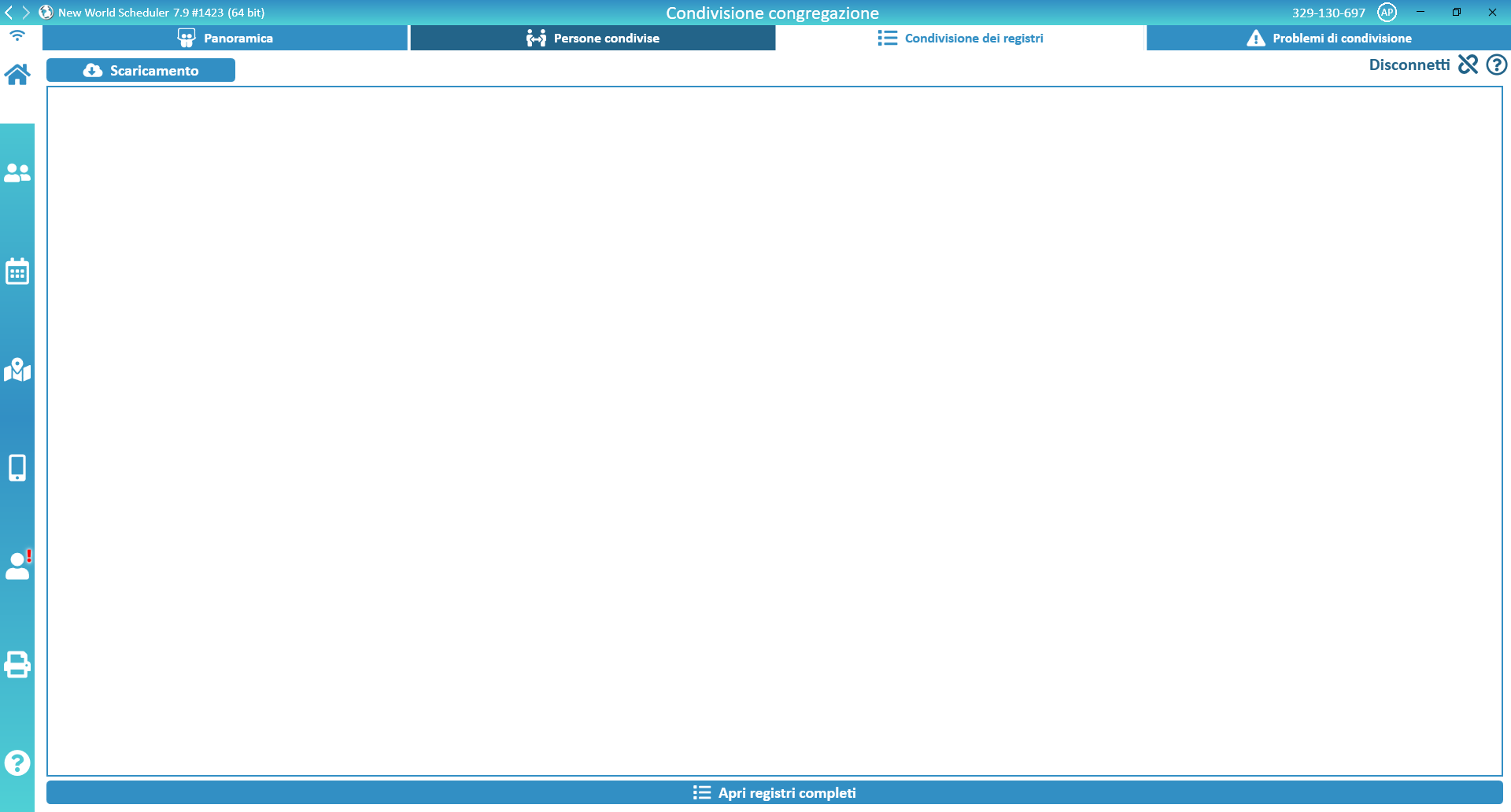Click the Scaricamento download button
This screenshot has width=1511, height=812.
141,70
